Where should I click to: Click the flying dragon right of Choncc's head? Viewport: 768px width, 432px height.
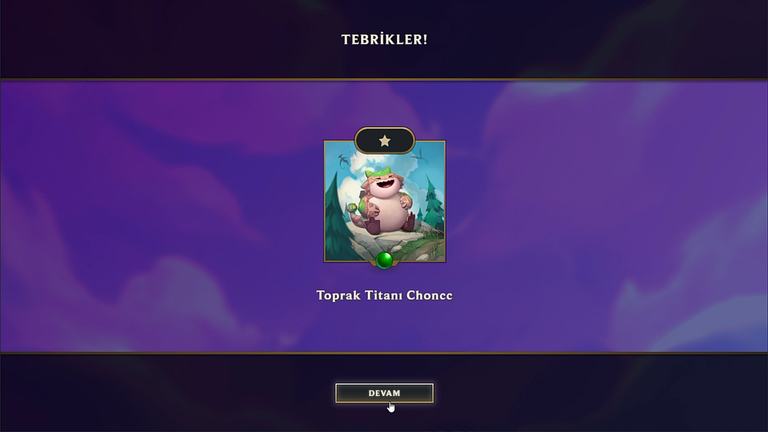420,157
